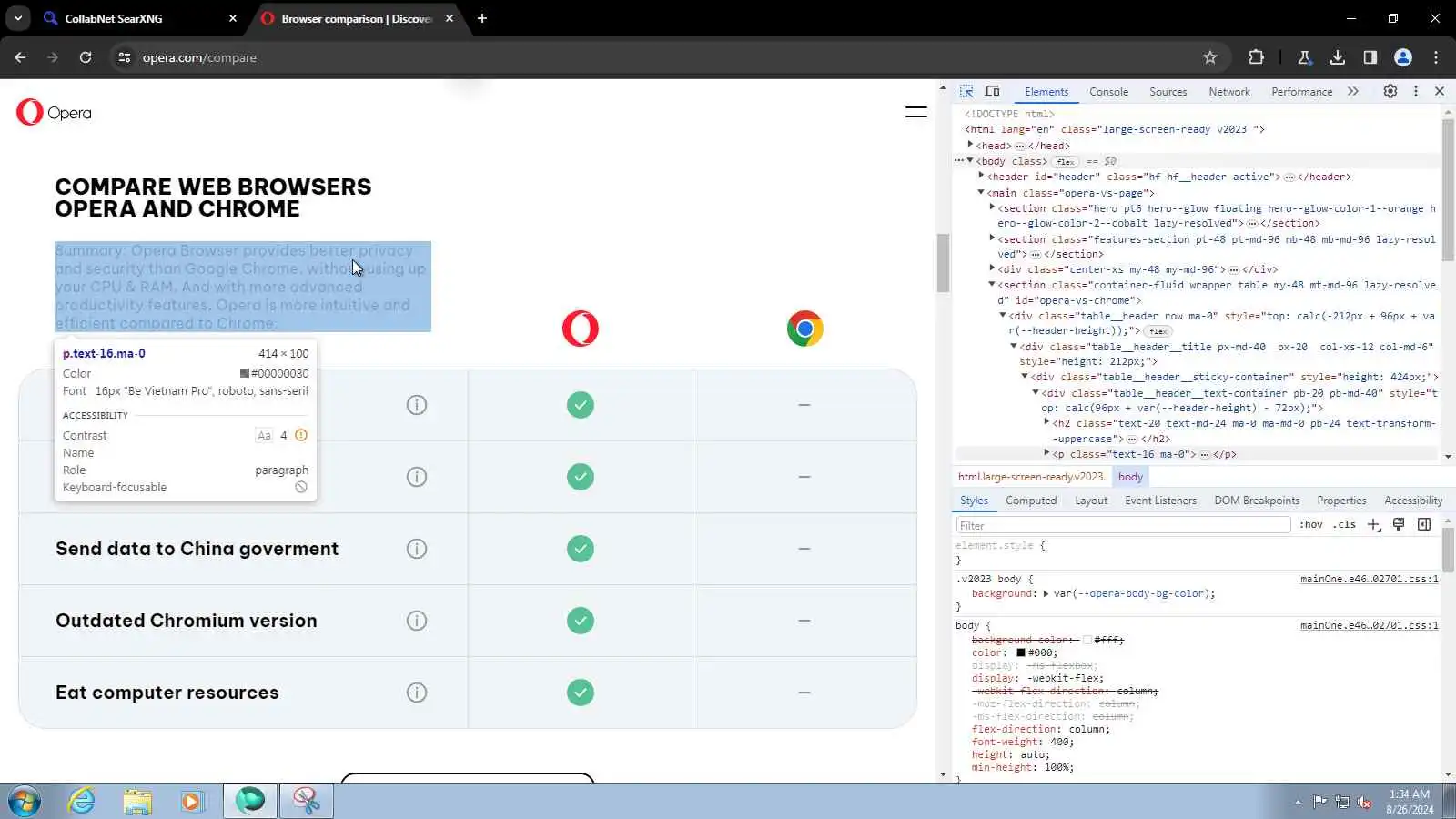Click the Opera logo on the page
This screenshot has height=819, width=1456.
pos(54,113)
